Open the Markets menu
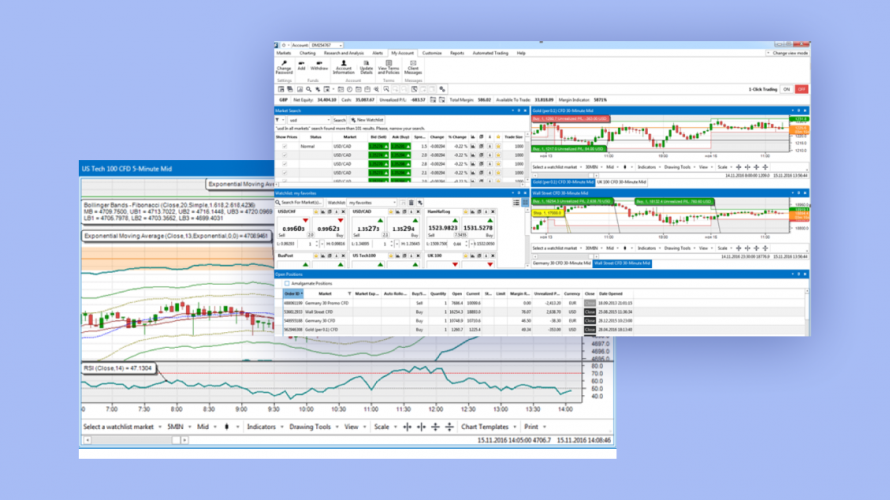The height and width of the screenshot is (500, 890). (284, 53)
